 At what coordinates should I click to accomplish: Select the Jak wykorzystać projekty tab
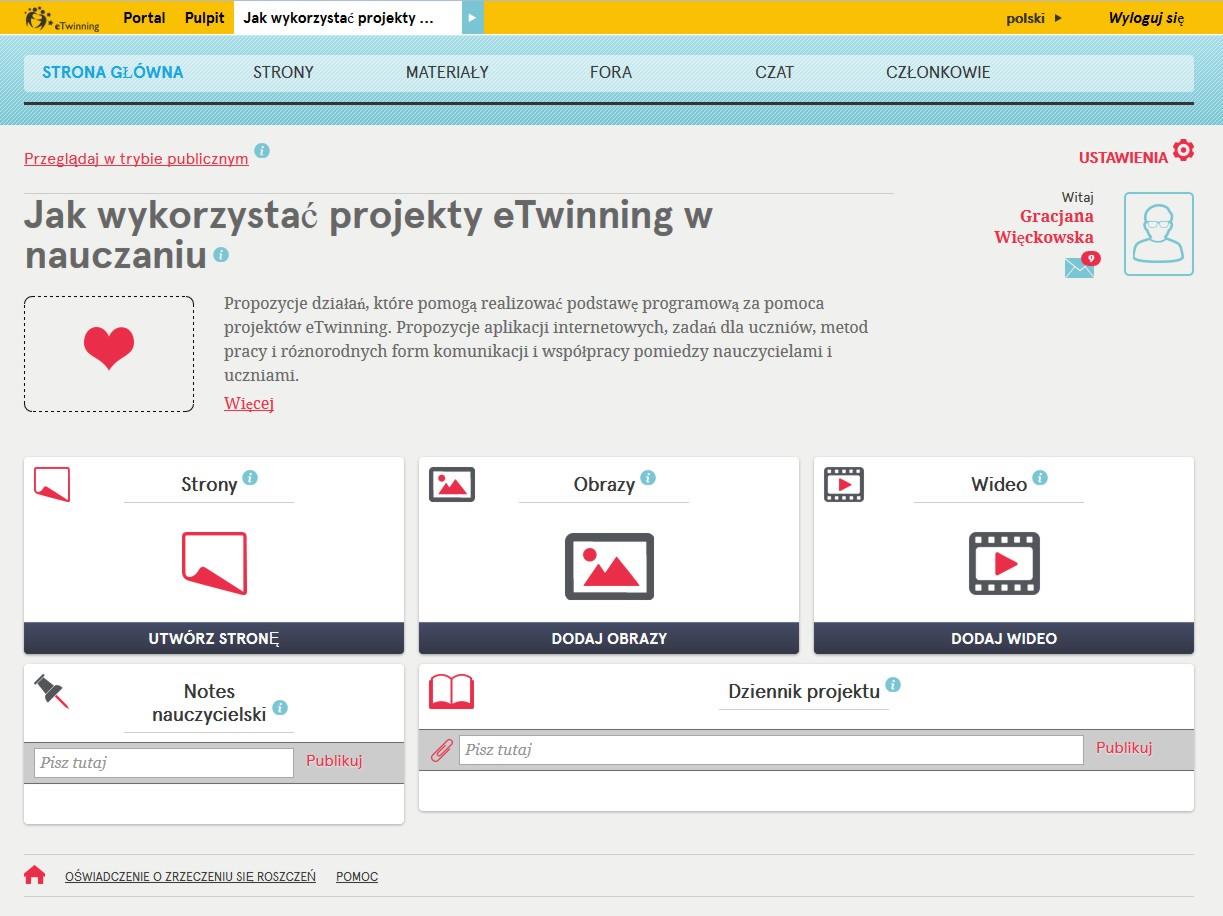coord(348,18)
